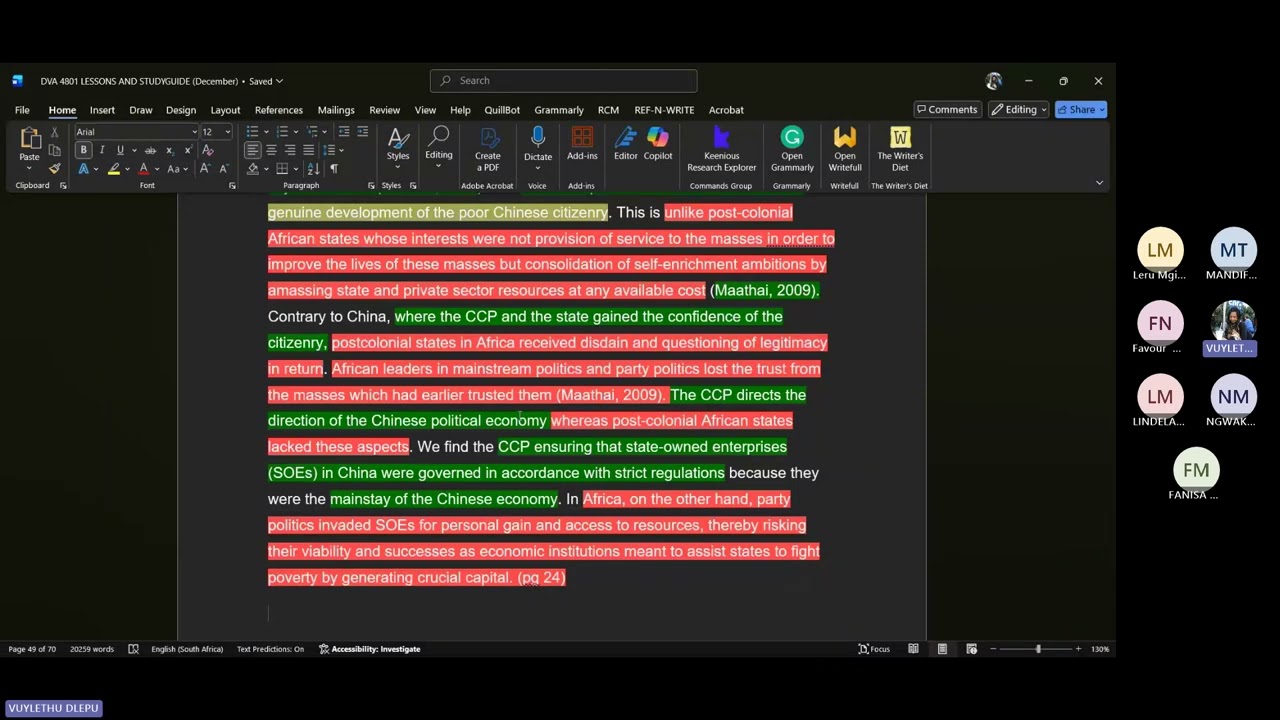
Task: Open the Editor proofing tool
Action: point(626,144)
